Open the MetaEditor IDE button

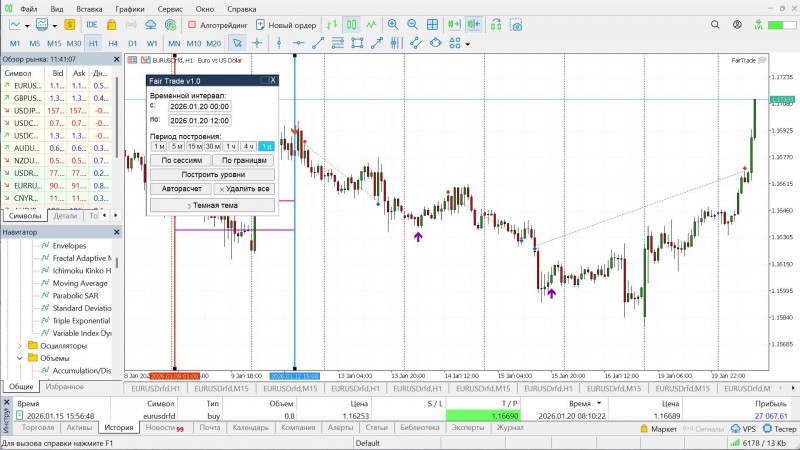(x=92, y=24)
